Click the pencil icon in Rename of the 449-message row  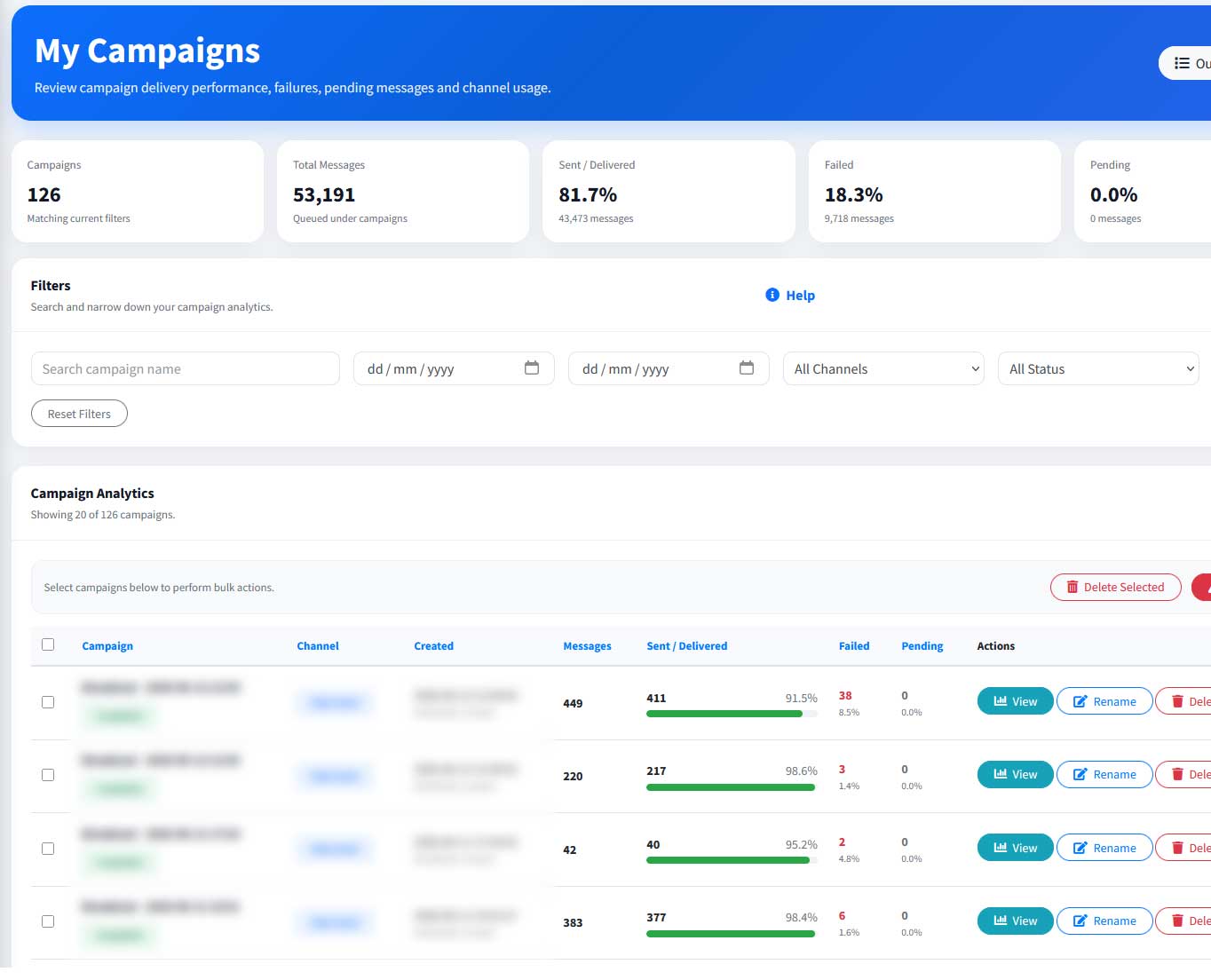coord(1080,701)
